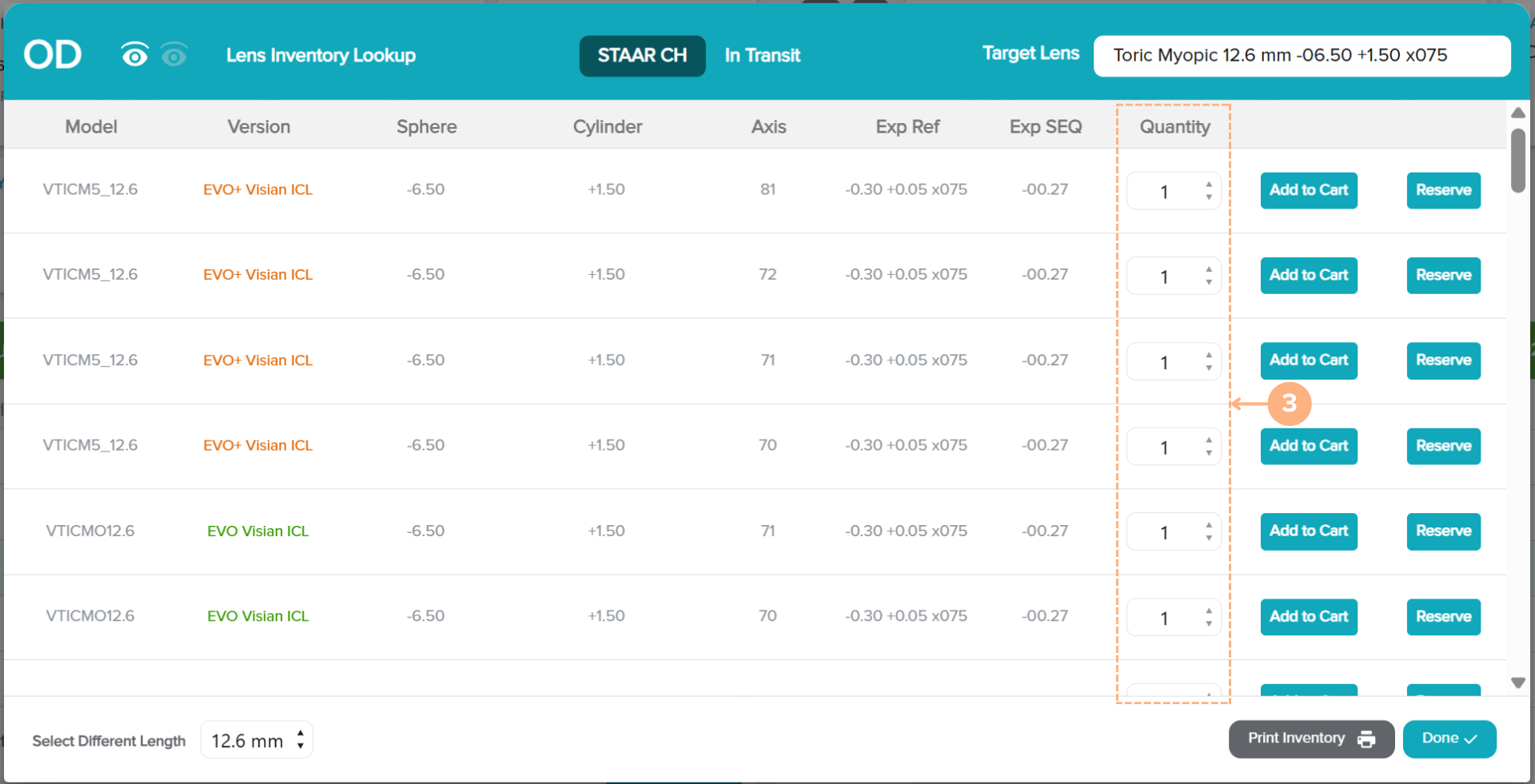Click the orange step 3 marker
This screenshot has width=1535, height=784.
[1289, 404]
